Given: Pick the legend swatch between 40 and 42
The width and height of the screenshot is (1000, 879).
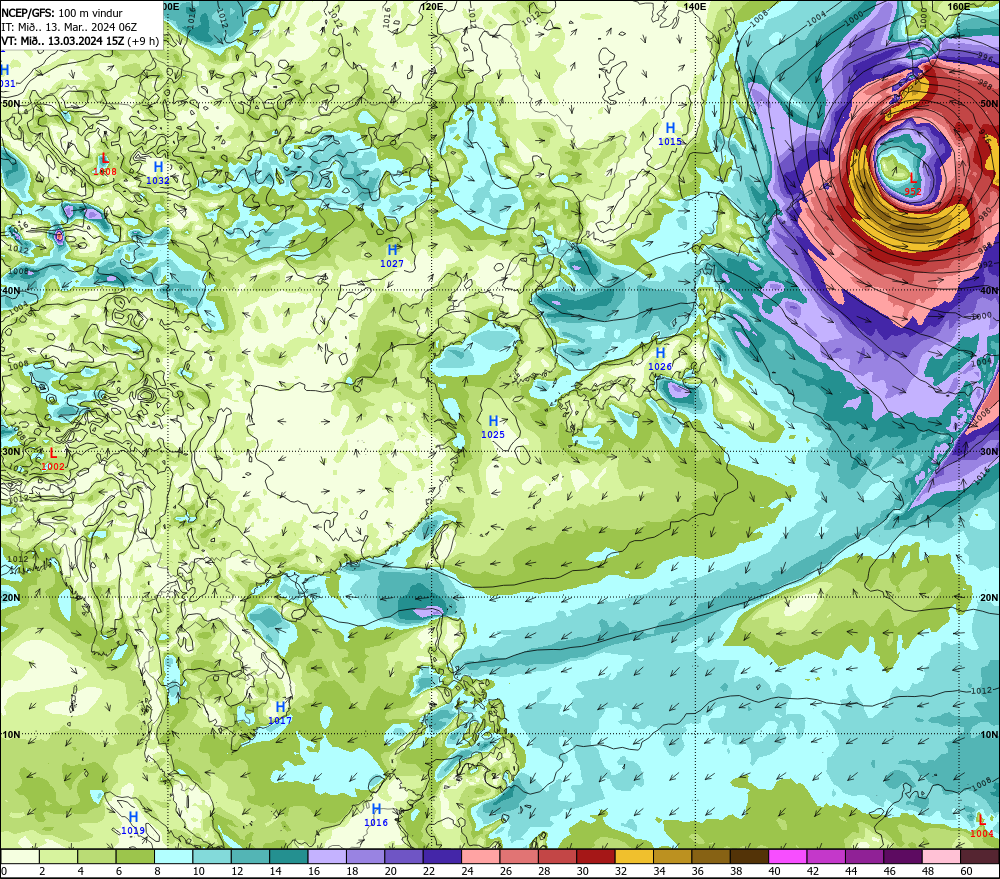Looking at the screenshot, I should pos(788,856).
